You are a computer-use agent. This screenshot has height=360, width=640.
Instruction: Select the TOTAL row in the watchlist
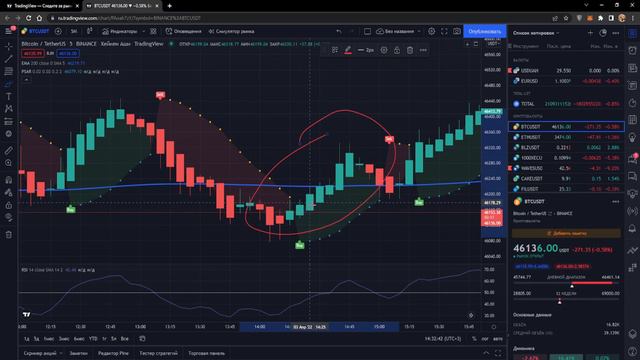[x=566, y=104]
